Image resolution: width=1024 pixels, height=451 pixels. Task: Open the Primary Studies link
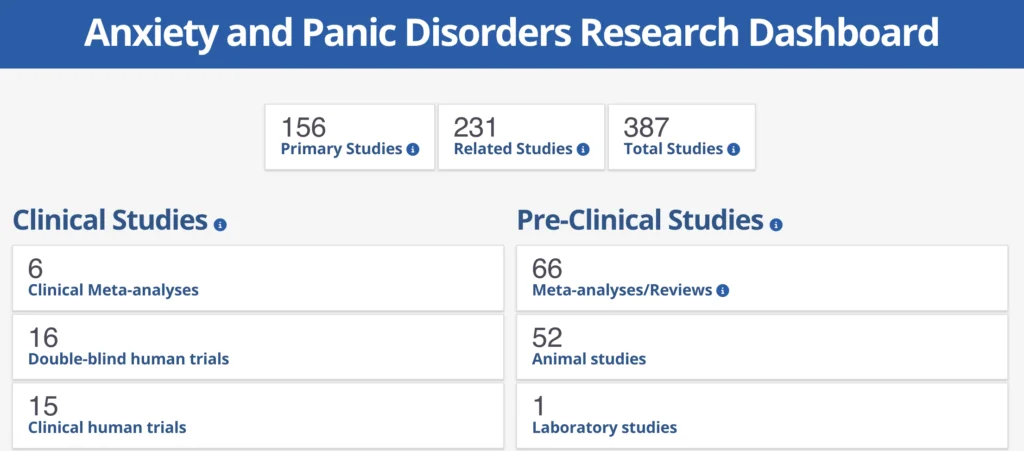(342, 149)
